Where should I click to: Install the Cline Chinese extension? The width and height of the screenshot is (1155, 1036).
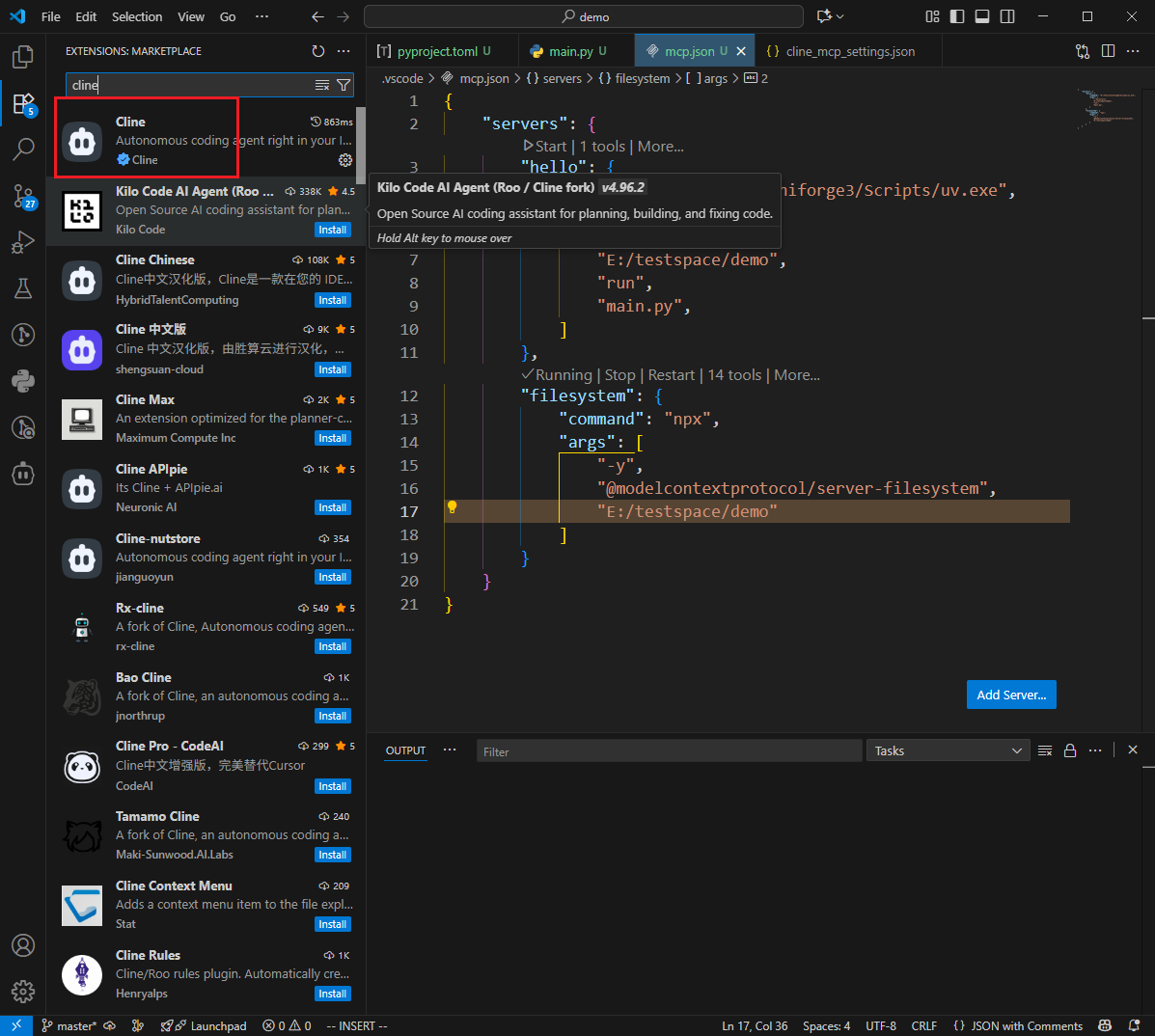click(x=332, y=300)
